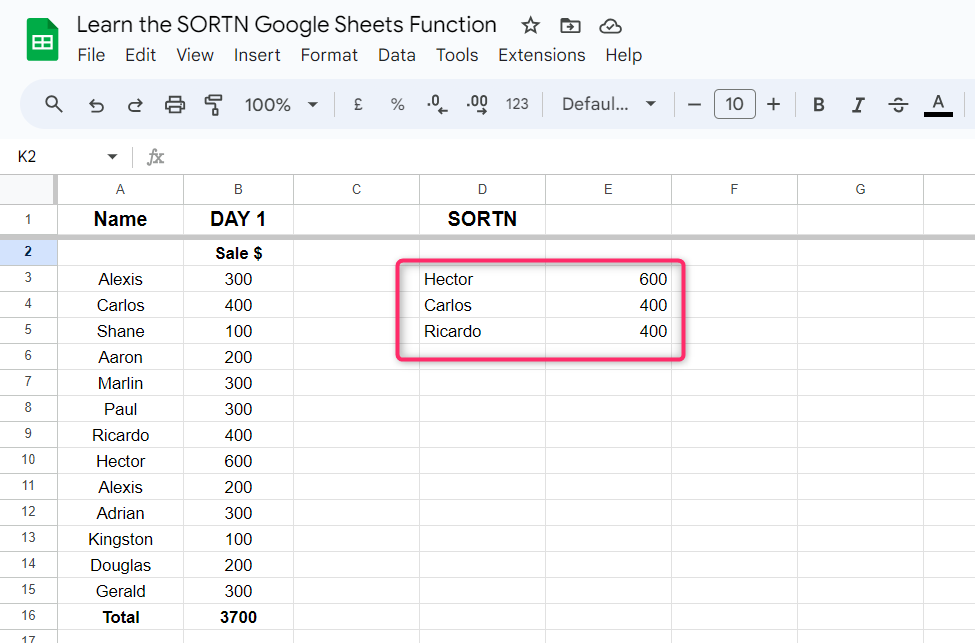Viewport: 975px width, 643px height.
Task: Click the select-all corner box
Action: (x=28, y=190)
